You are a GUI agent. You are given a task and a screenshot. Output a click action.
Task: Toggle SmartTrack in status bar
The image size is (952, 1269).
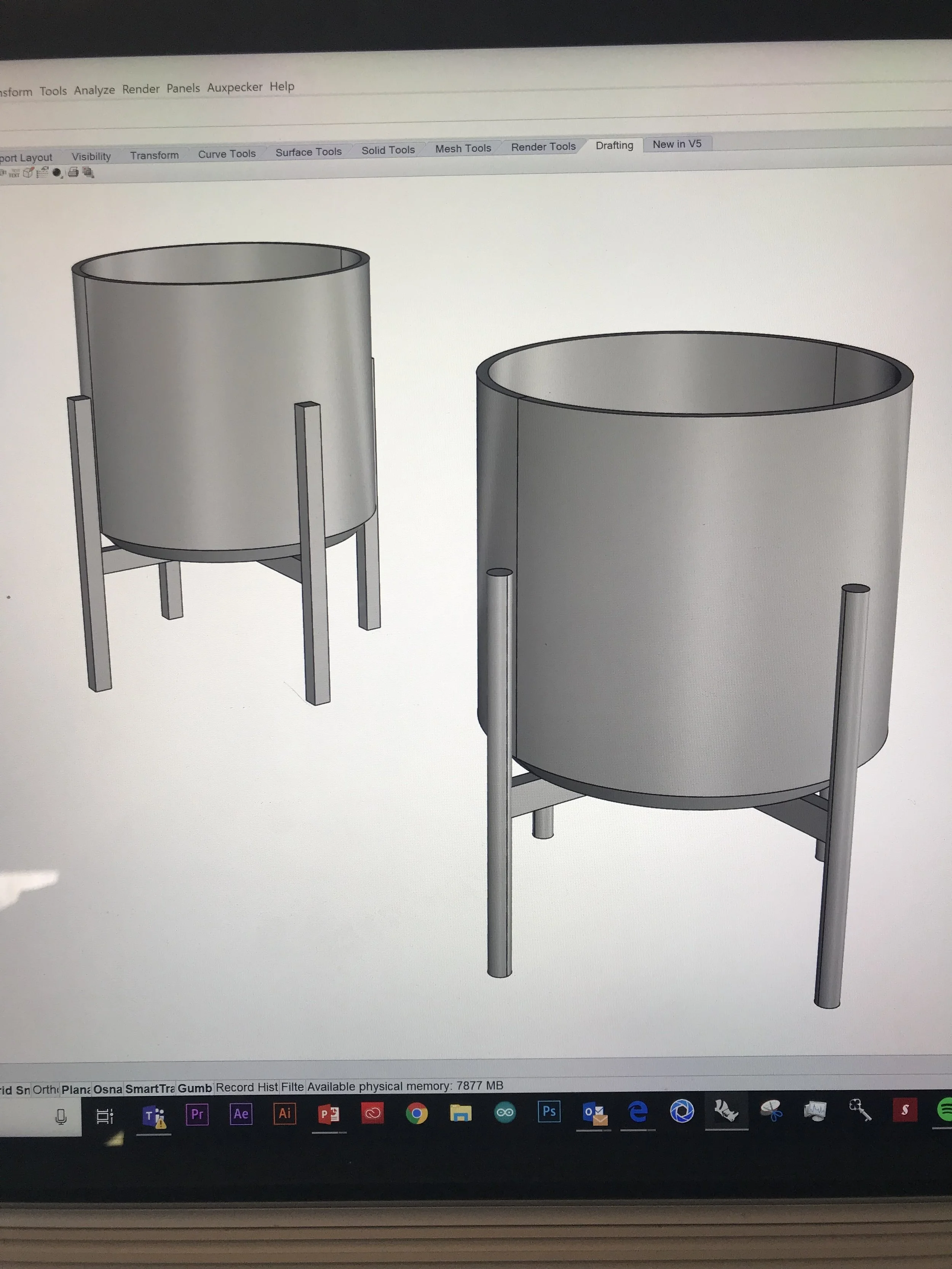150,1089
